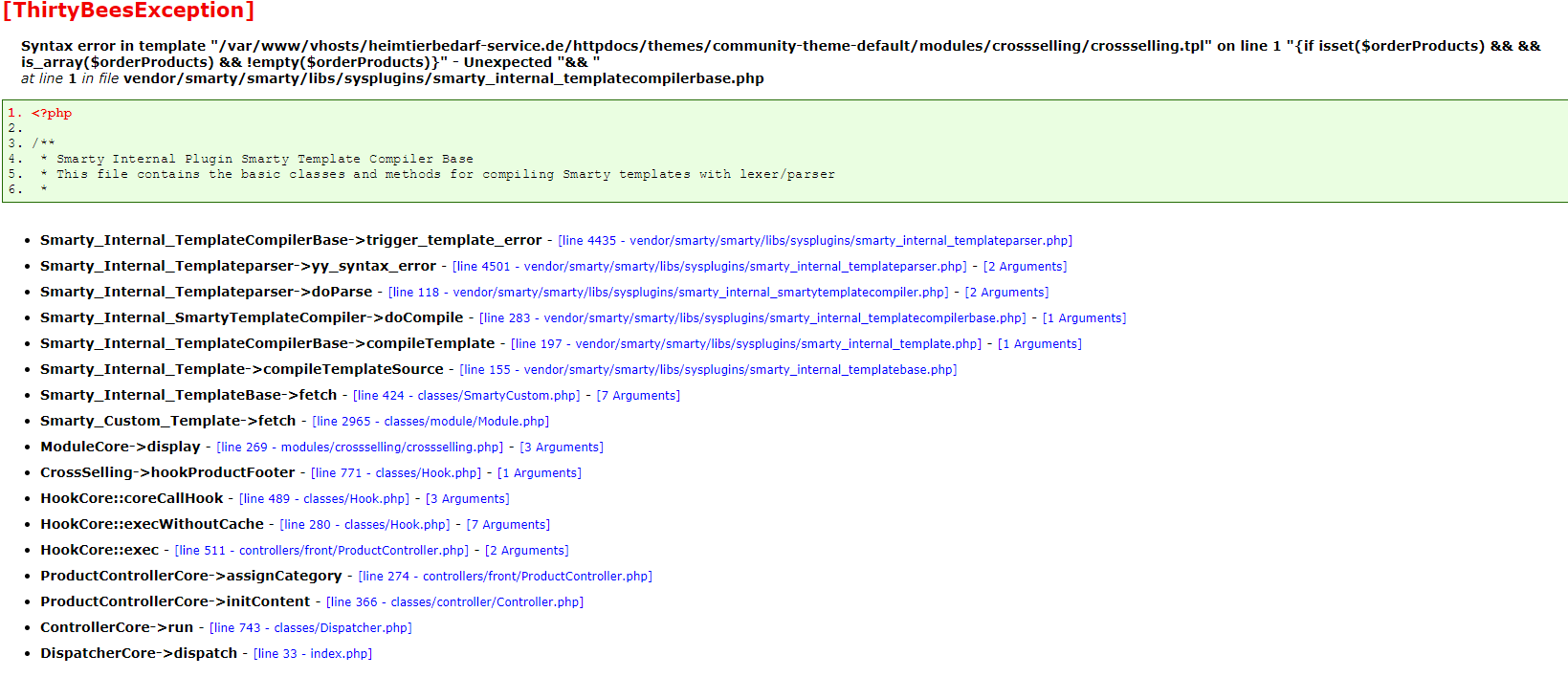Click the line 33 index.php link
Image resolution: width=1568 pixels, height=677 pixels.
[313, 654]
